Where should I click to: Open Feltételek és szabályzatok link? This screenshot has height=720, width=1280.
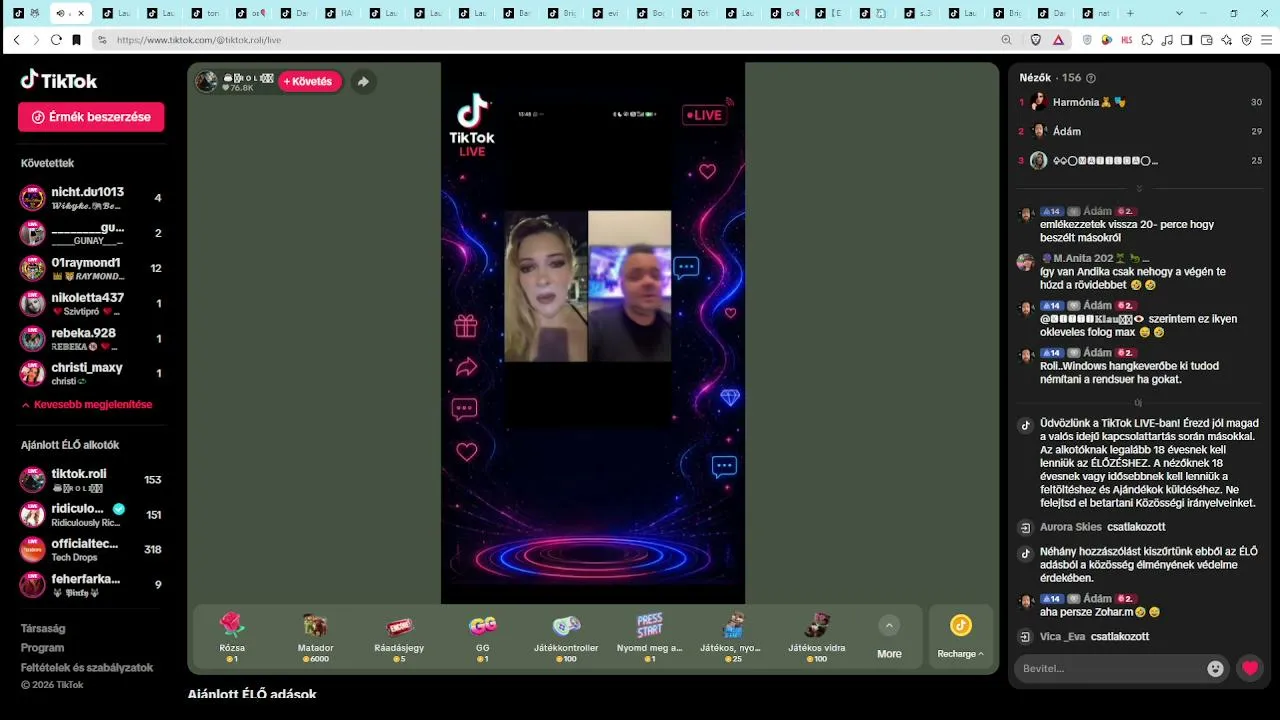coord(87,667)
